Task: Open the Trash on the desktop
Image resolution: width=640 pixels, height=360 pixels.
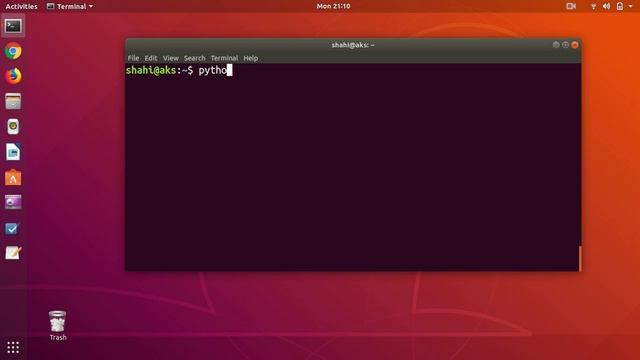Action: tap(58, 326)
